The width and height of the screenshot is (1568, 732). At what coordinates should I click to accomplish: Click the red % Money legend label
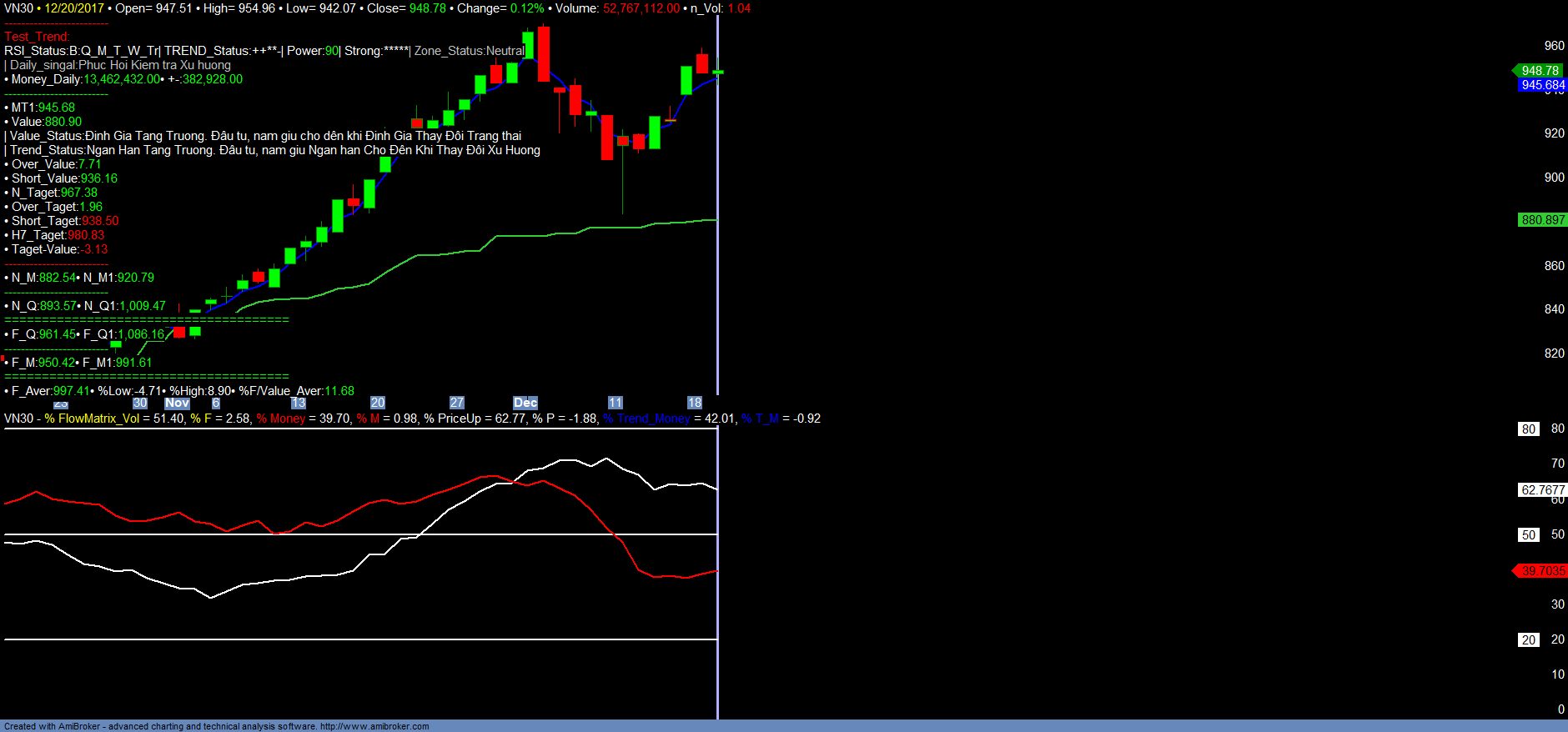pos(281,419)
